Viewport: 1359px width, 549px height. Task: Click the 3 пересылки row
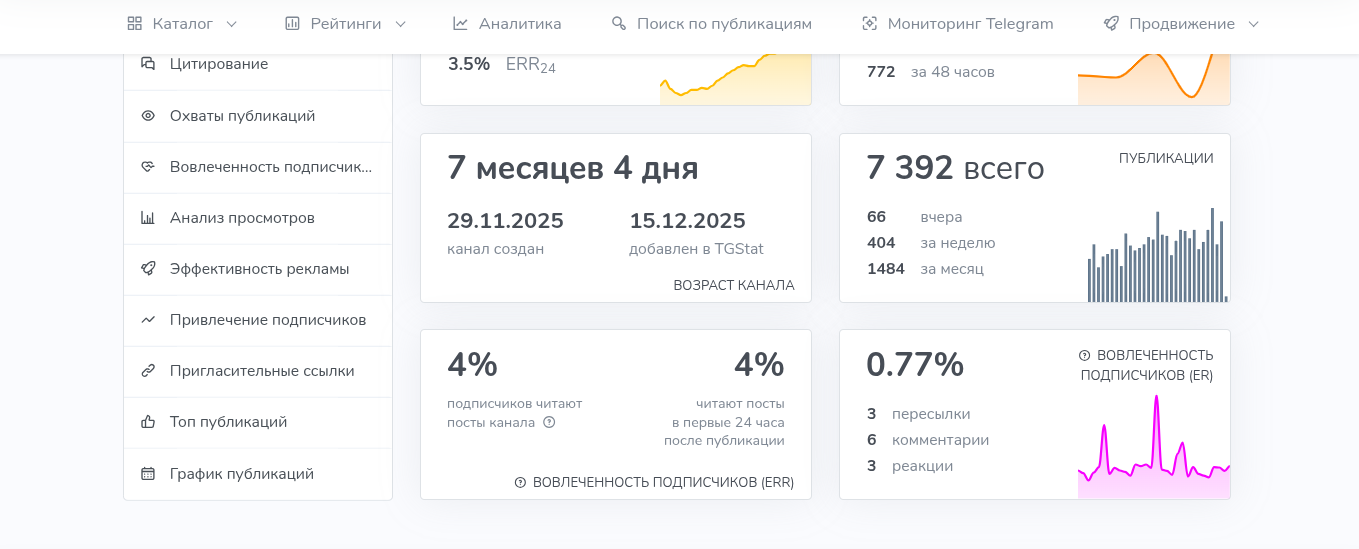tap(918, 414)
